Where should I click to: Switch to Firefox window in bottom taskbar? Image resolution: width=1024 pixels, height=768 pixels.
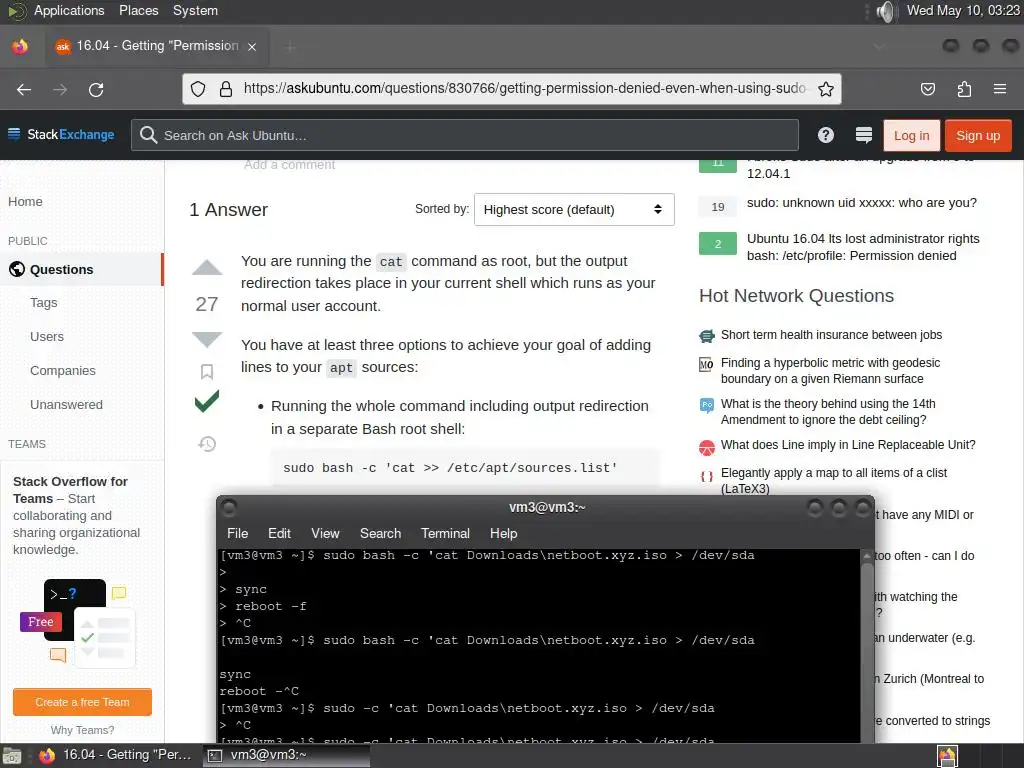pos(116,756)
